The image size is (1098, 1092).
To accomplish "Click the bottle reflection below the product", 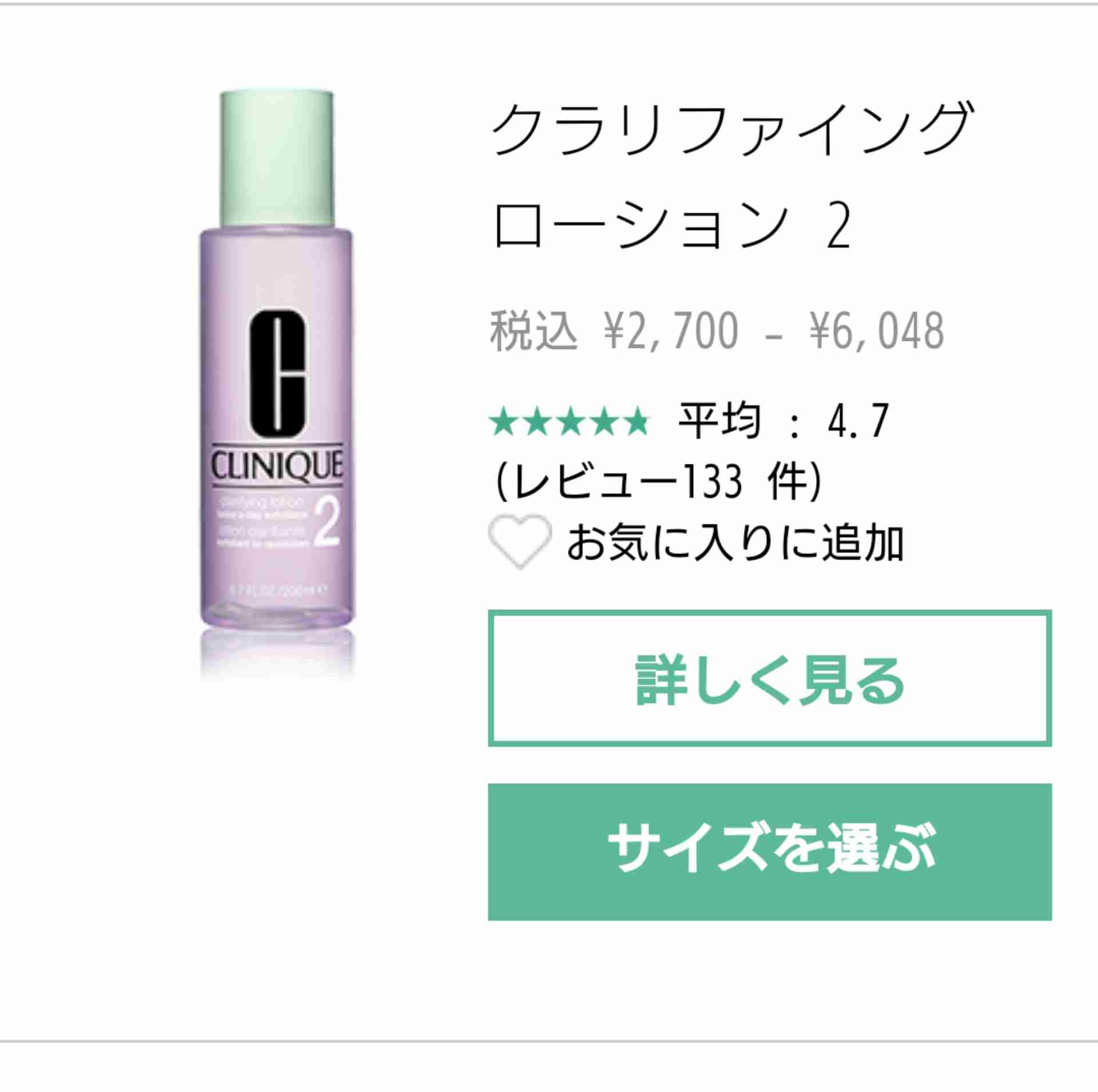I will click(277, 654).
